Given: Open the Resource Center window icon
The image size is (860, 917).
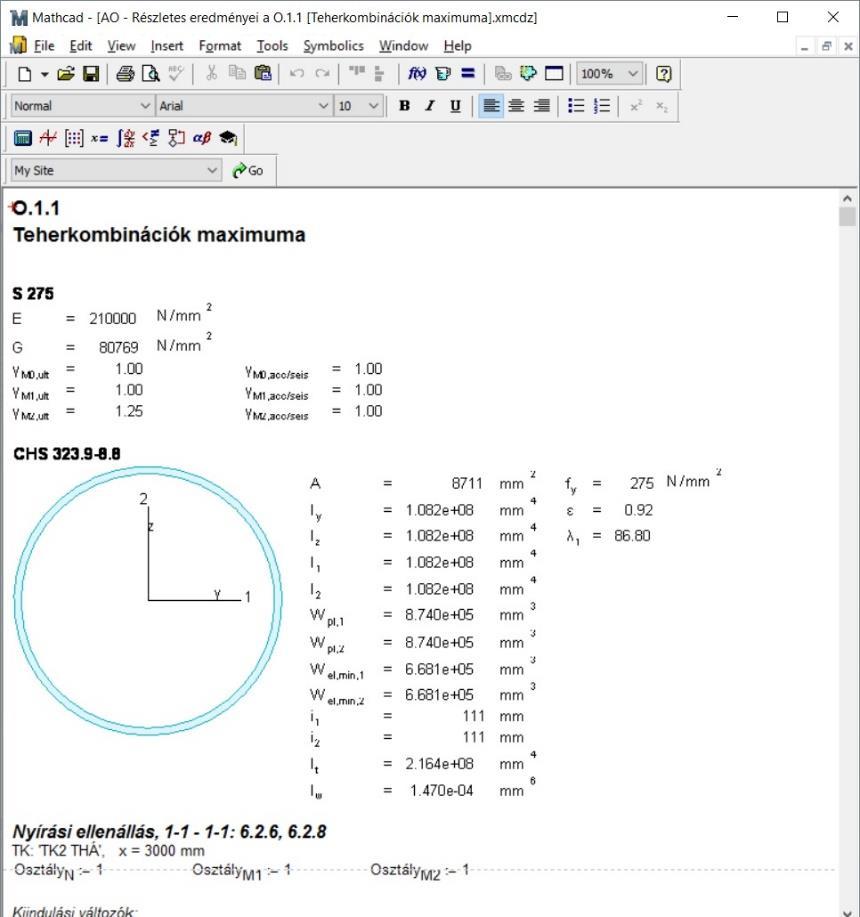Looking at the screenshot, I should click(x=554, y=73).
